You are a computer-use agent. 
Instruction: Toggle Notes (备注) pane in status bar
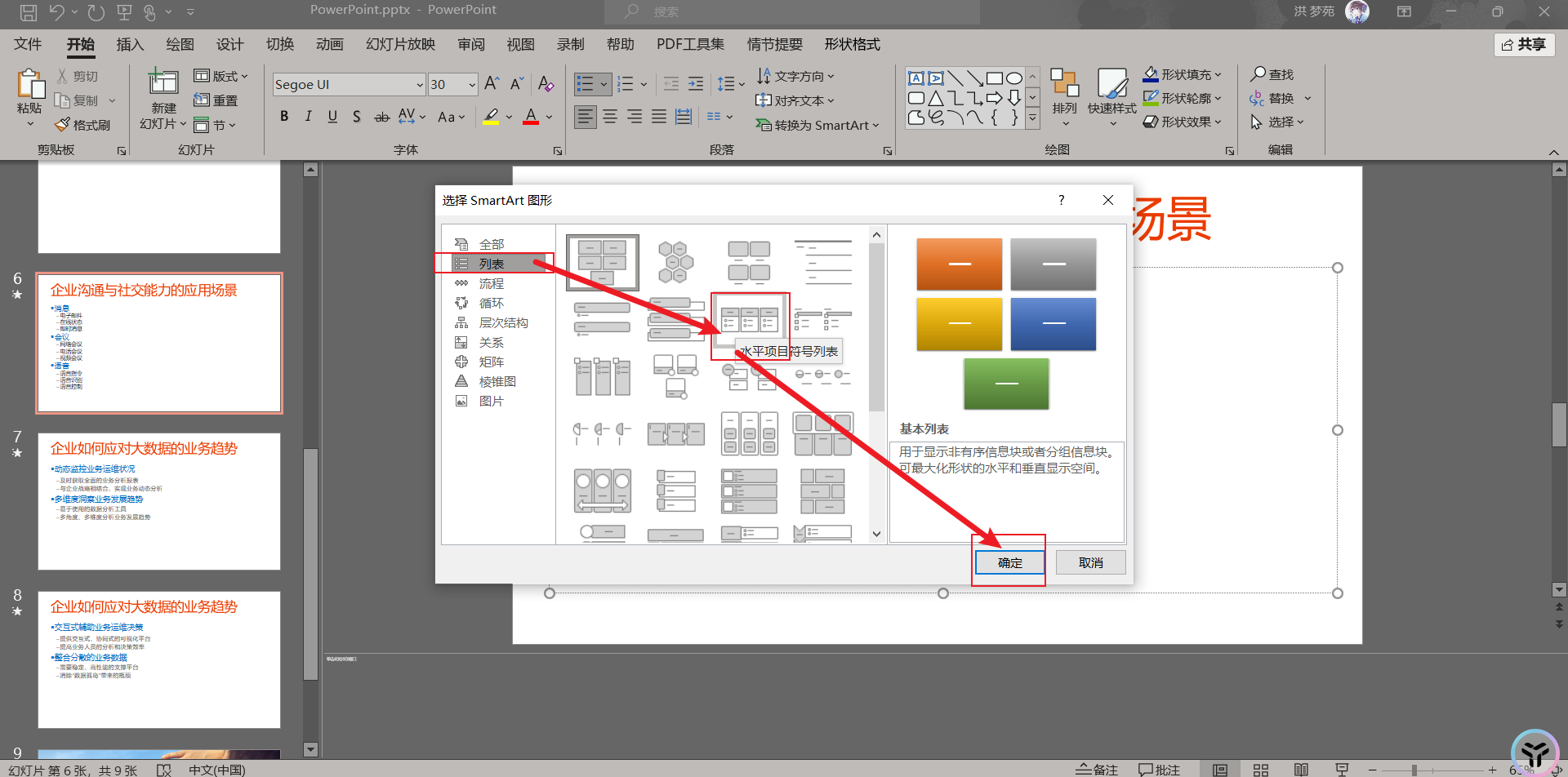click(x=1097, y=770)
